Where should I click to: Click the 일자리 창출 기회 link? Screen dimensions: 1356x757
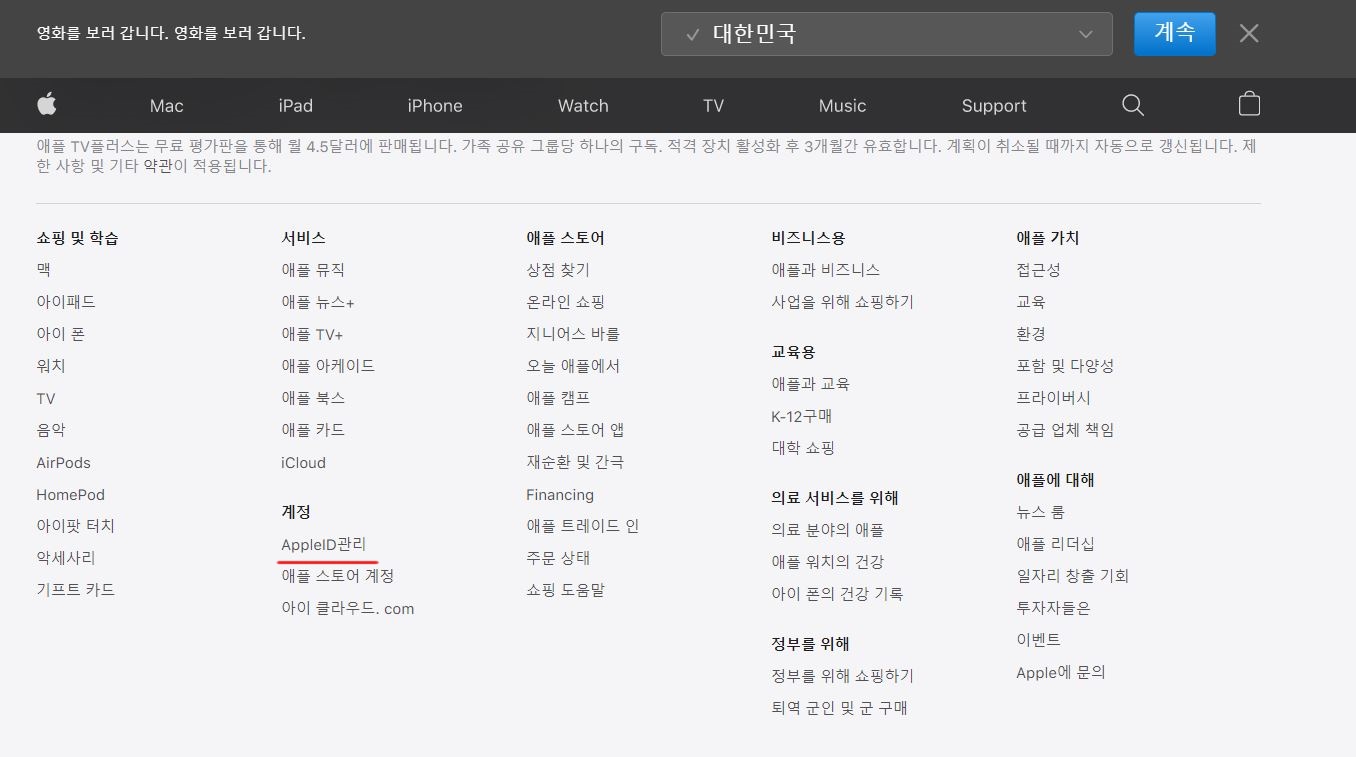click(x=1073, y=576)
